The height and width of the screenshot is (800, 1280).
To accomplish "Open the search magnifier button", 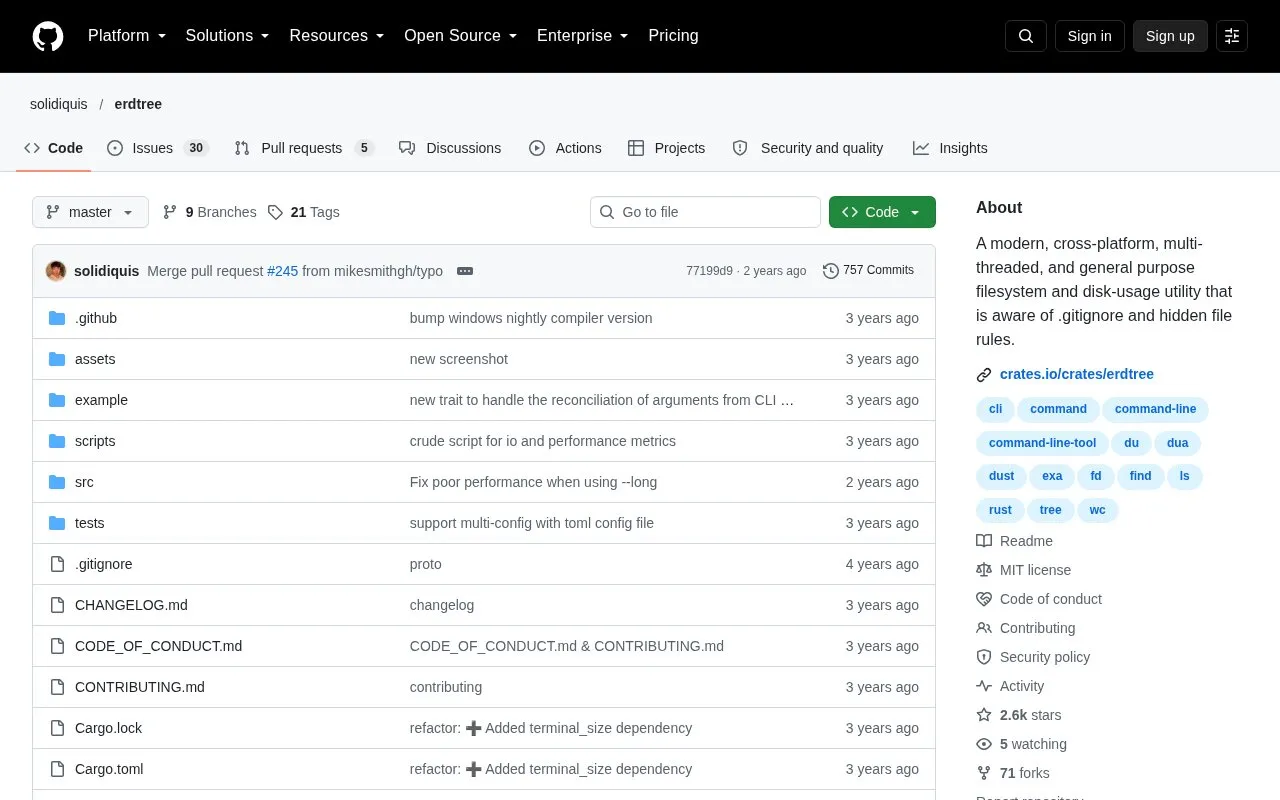I will [1026, 36].
